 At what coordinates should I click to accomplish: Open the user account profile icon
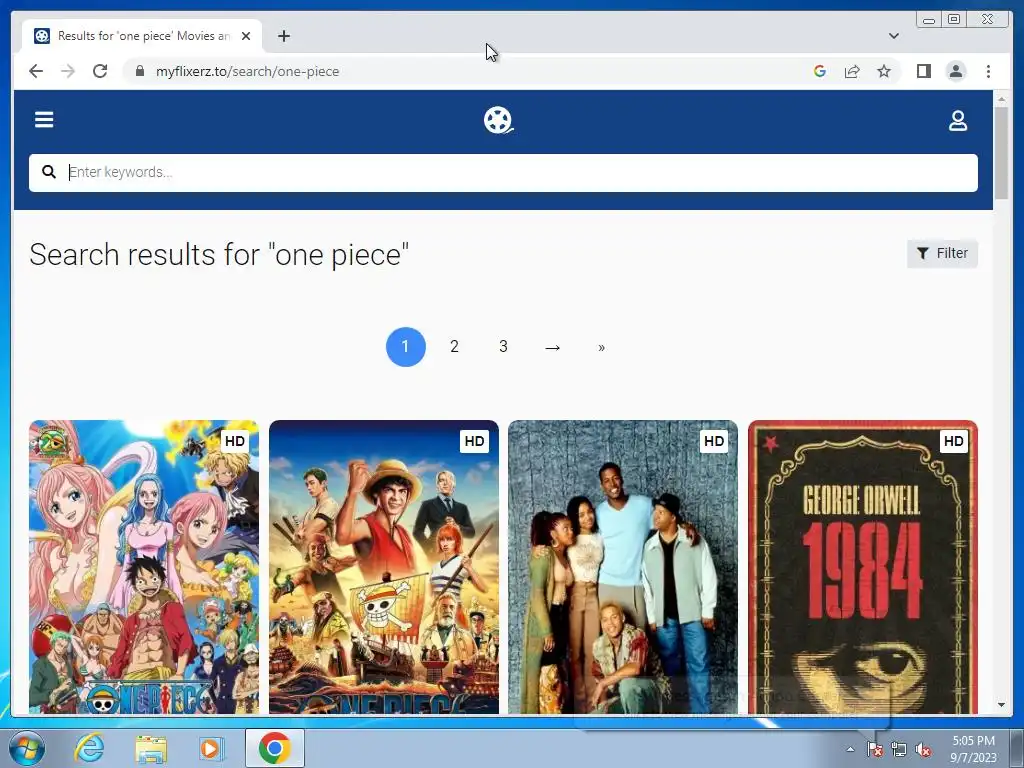tap(957, 121)
